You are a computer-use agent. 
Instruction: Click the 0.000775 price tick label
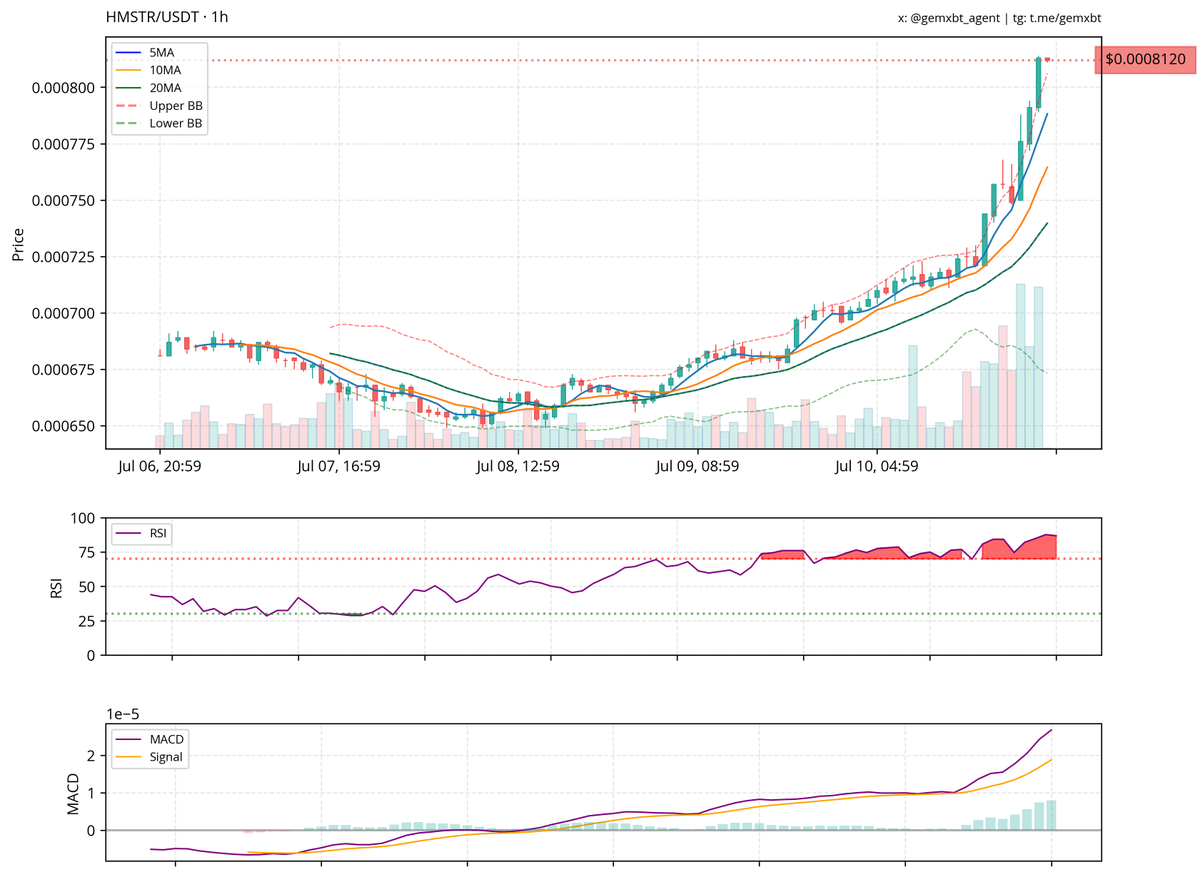(64, 145)
